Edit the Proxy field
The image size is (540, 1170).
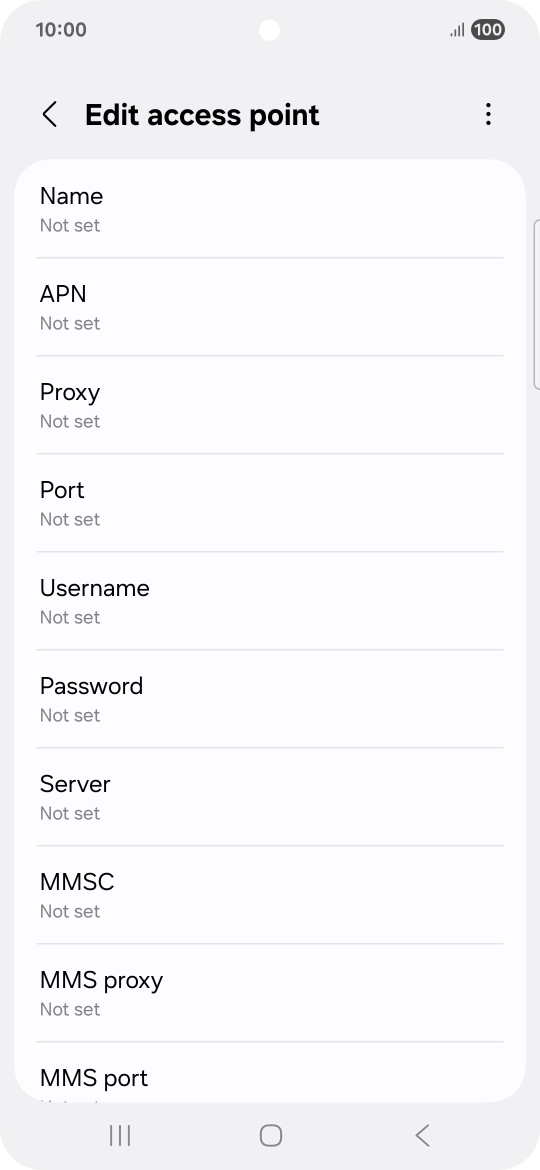pyautogui.click(x=270, y=404)
